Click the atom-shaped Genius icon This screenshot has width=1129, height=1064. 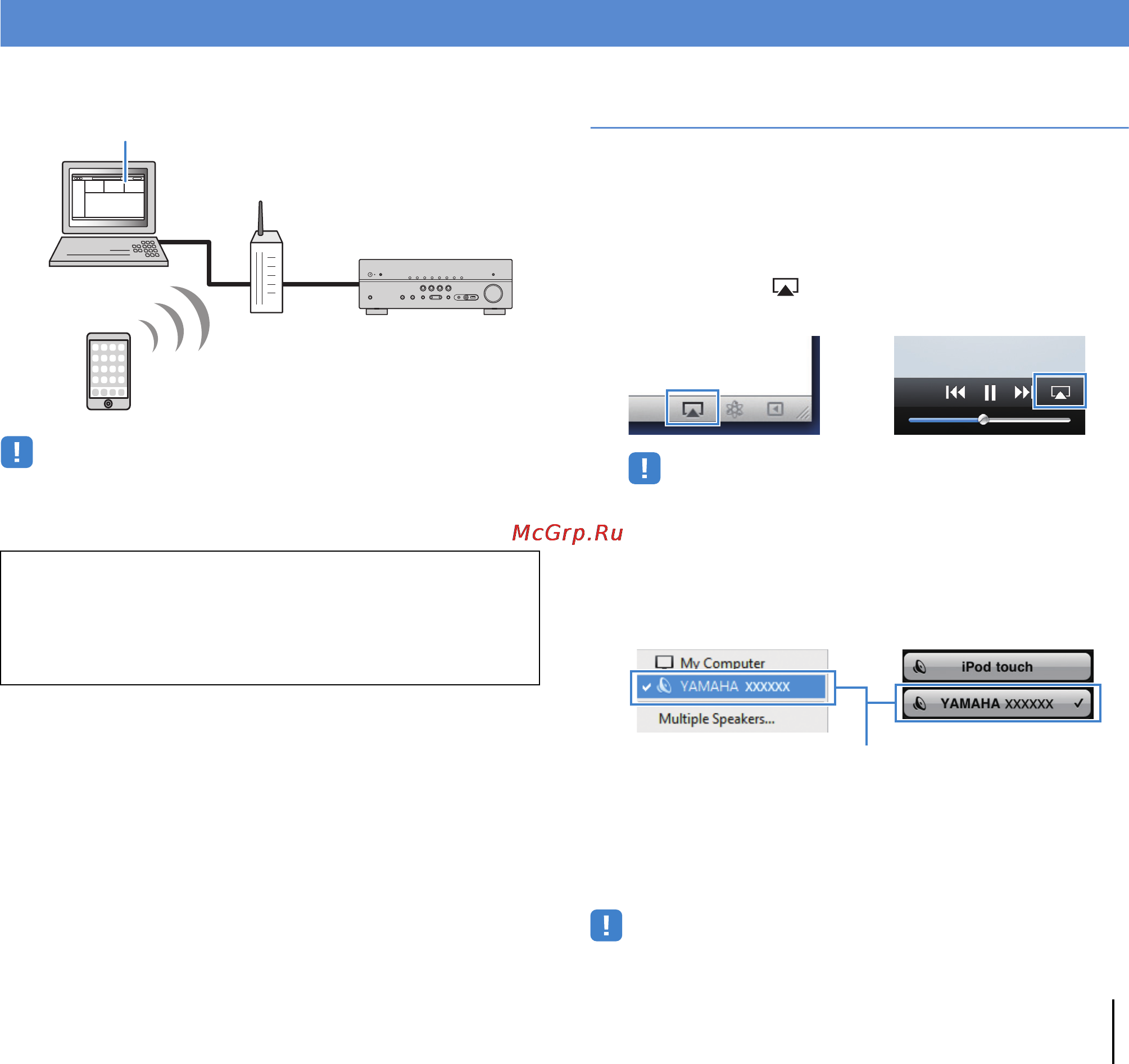[734, 409]
